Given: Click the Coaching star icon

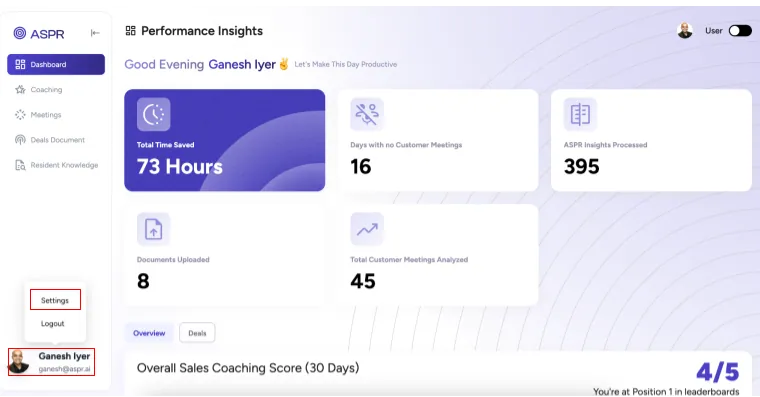Looking at the screenshot, I should 20,90.
